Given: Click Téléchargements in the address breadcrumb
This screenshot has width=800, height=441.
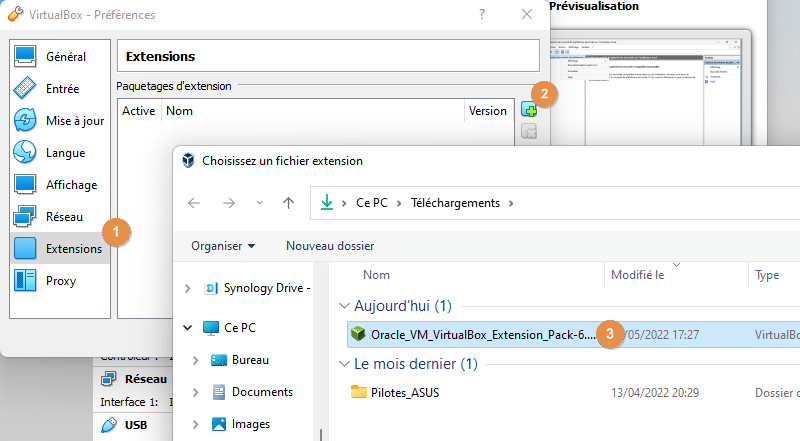Looking at the screenshot, I should pyautogui.click(x=457, y=203).
